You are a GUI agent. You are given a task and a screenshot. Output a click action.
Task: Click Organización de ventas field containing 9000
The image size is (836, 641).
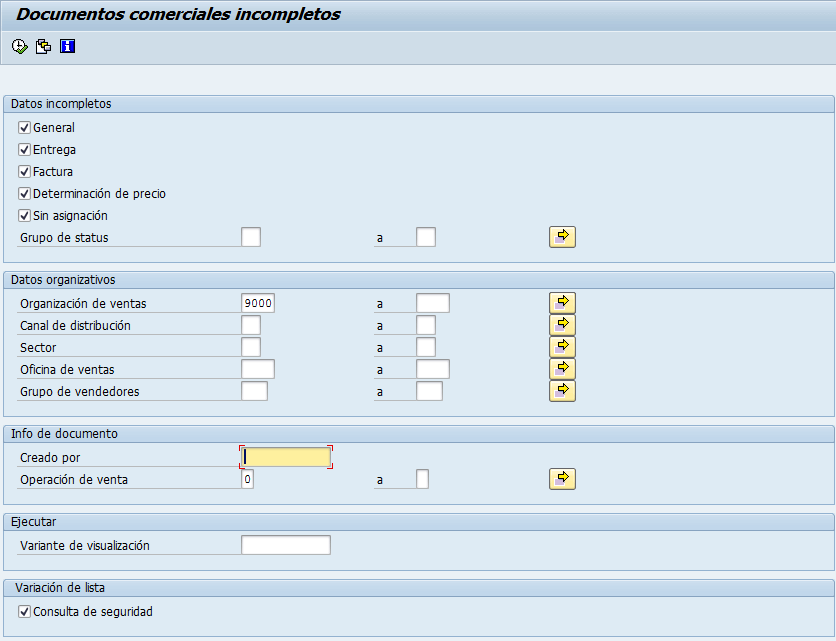pos(258,303)
